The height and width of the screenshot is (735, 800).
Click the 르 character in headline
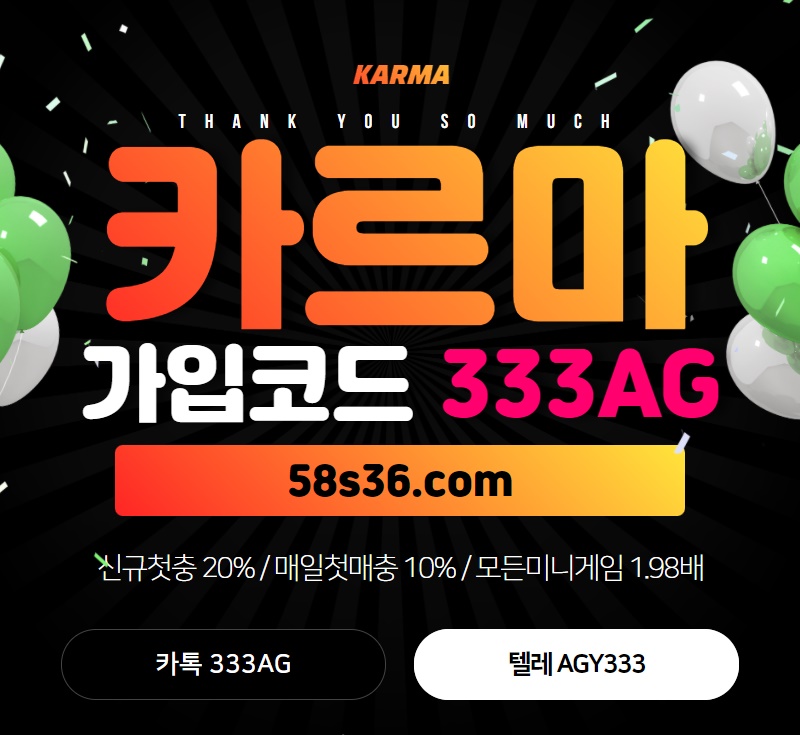pyautogui.click(x=401, y=236)
